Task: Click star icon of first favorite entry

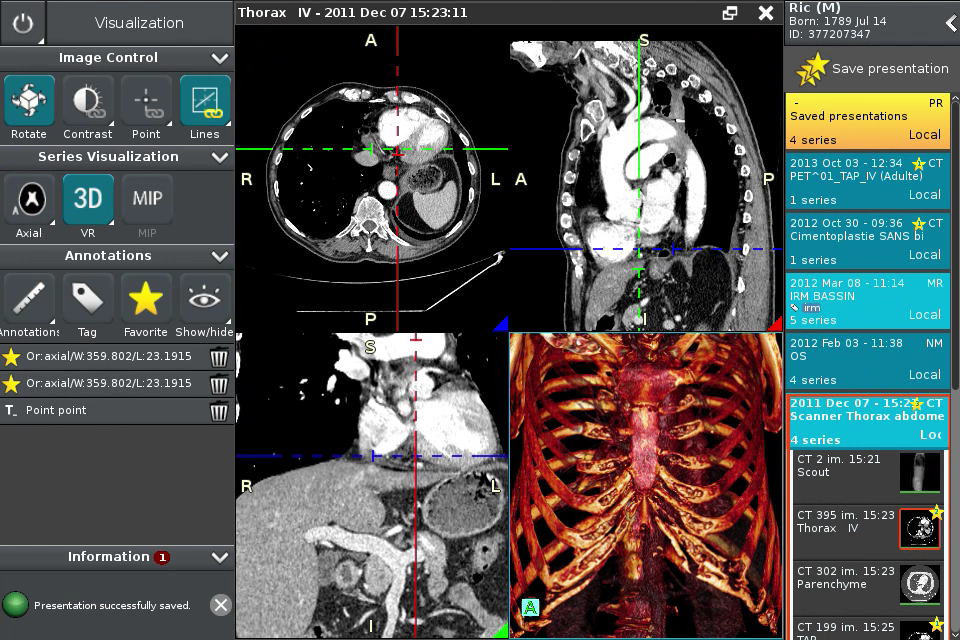Action: click(x=11, y=356)
